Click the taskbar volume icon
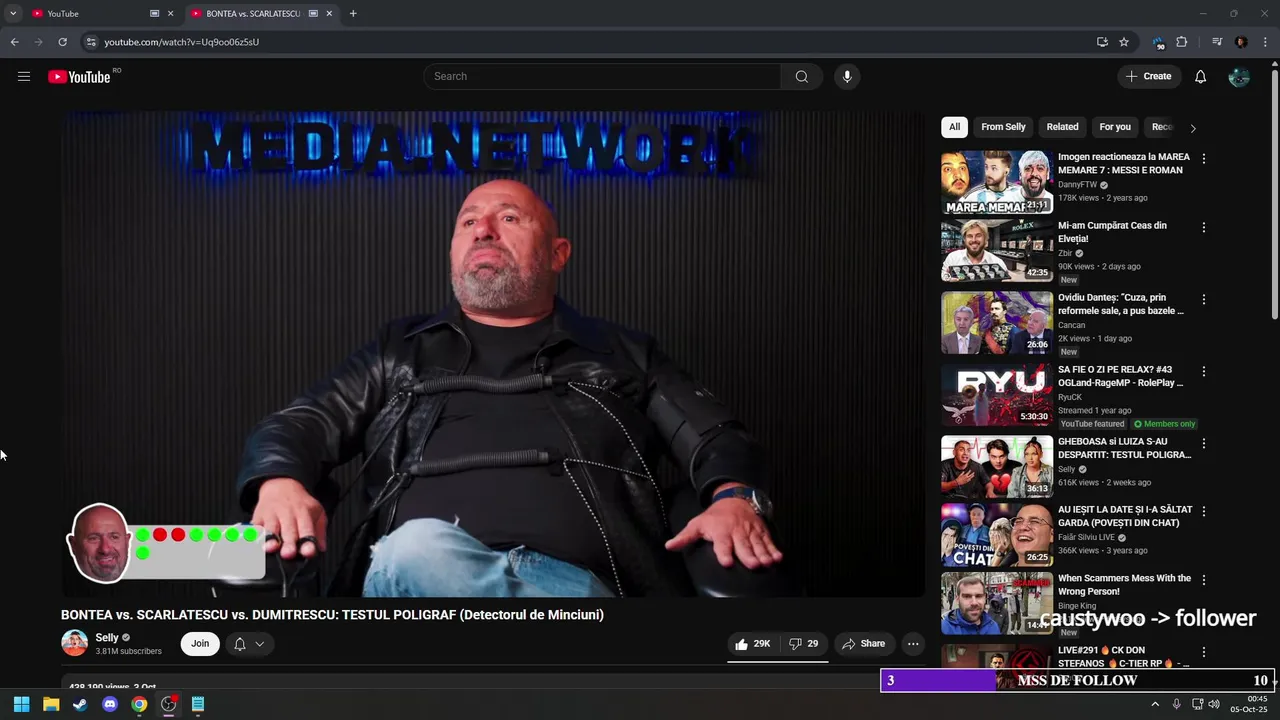The height and width of the screenshot is (720, 1280). coord(1214,704)
